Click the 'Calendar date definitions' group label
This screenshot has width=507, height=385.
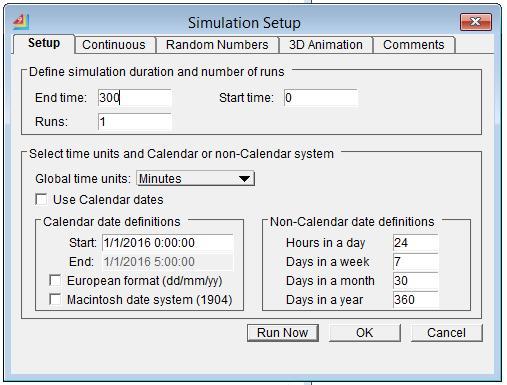pos(112,222)
